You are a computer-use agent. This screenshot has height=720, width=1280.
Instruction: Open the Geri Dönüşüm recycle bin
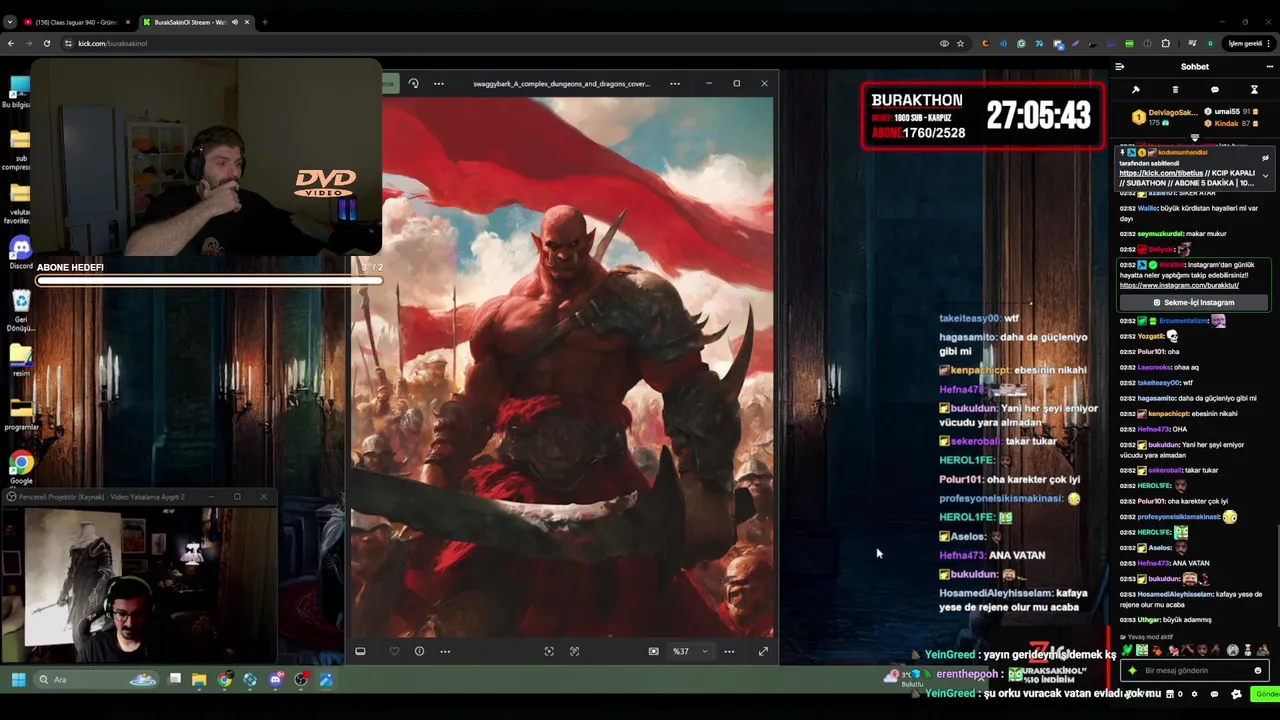(21, 310)
